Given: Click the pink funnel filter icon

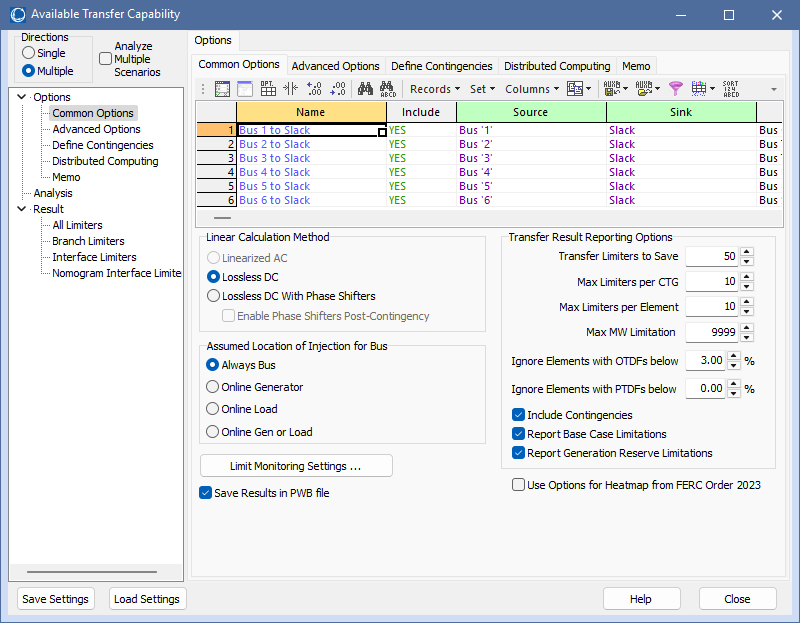Looking at the screenshot, I should pyautogui.click(x=675, y=89).
